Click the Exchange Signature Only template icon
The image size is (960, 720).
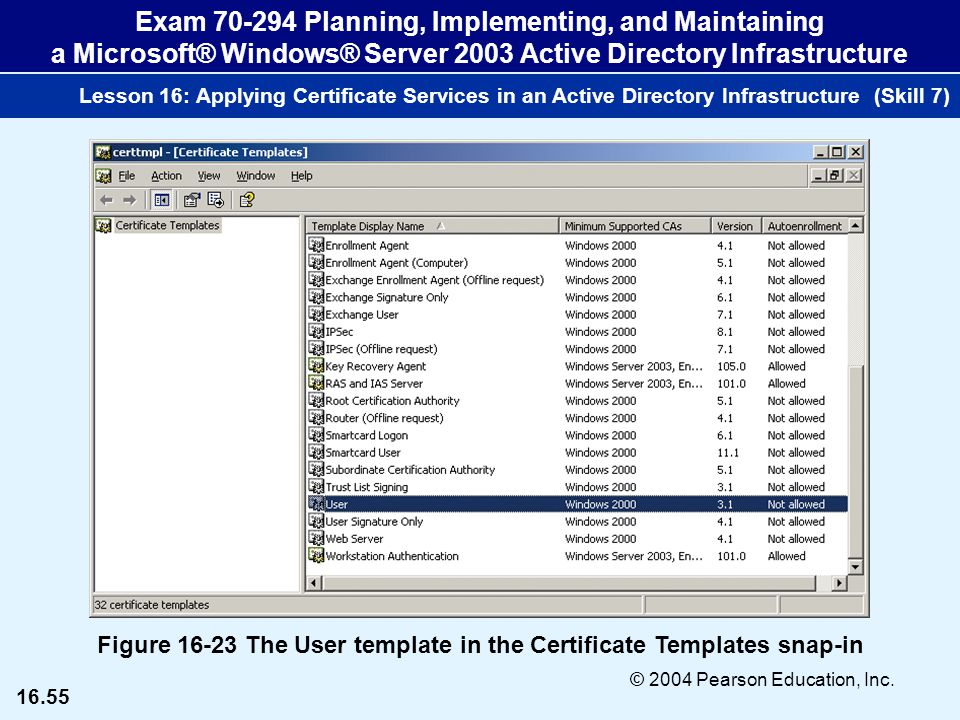[x=316, y=297]
